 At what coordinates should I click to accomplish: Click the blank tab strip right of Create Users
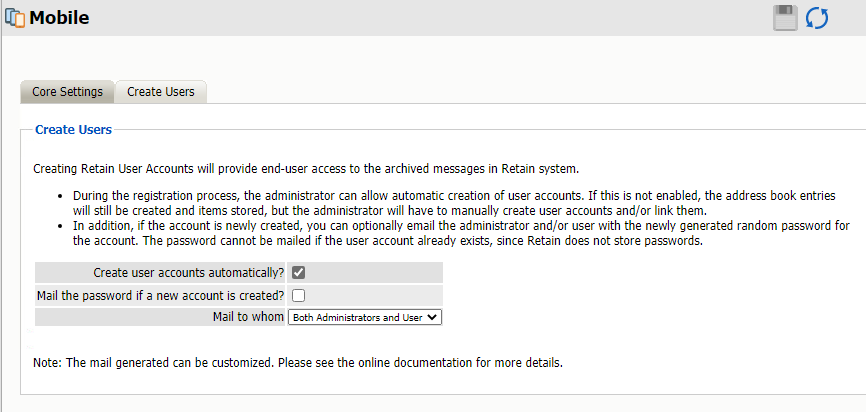(x=530, y=92)
